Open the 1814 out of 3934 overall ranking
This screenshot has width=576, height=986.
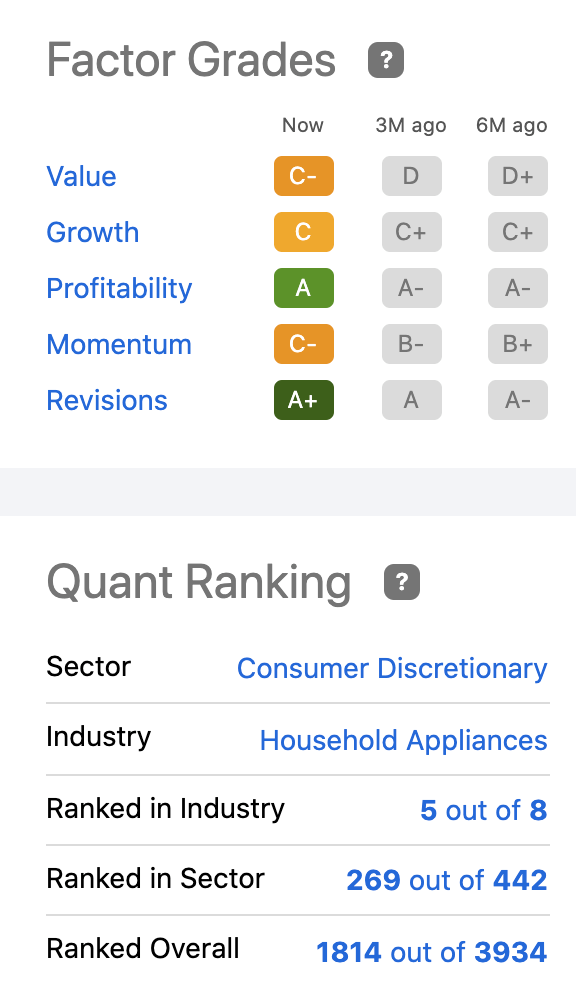coord(431,953)
